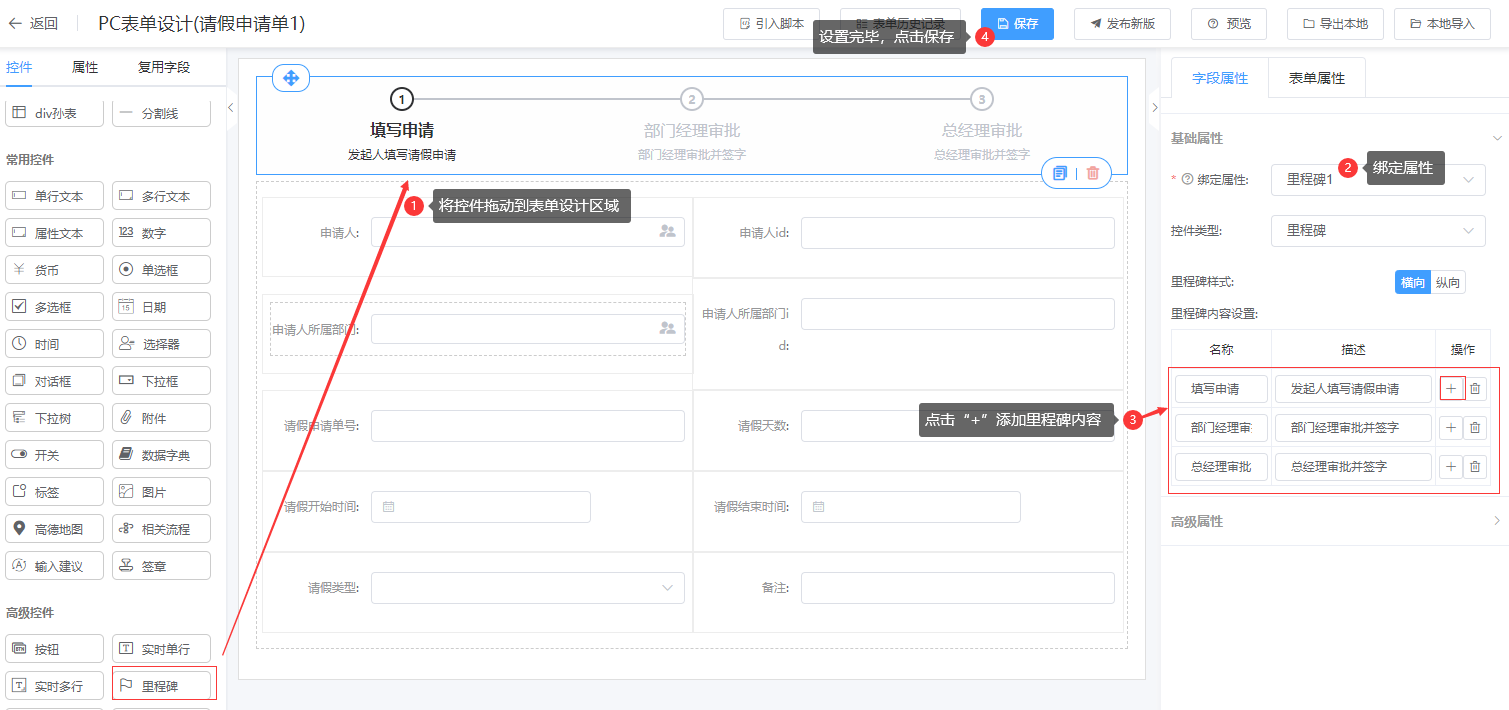The height and width of the screenshot is (710, 1509).
Task: Click the move handle on the milestone component
Action: (291, 78)
